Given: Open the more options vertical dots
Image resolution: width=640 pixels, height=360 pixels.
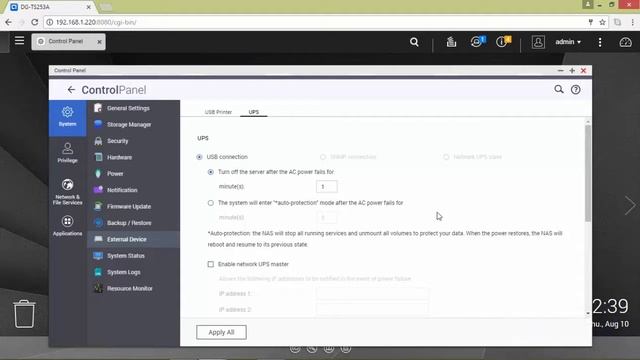Looking at the screenshot, I should (600, 42).
